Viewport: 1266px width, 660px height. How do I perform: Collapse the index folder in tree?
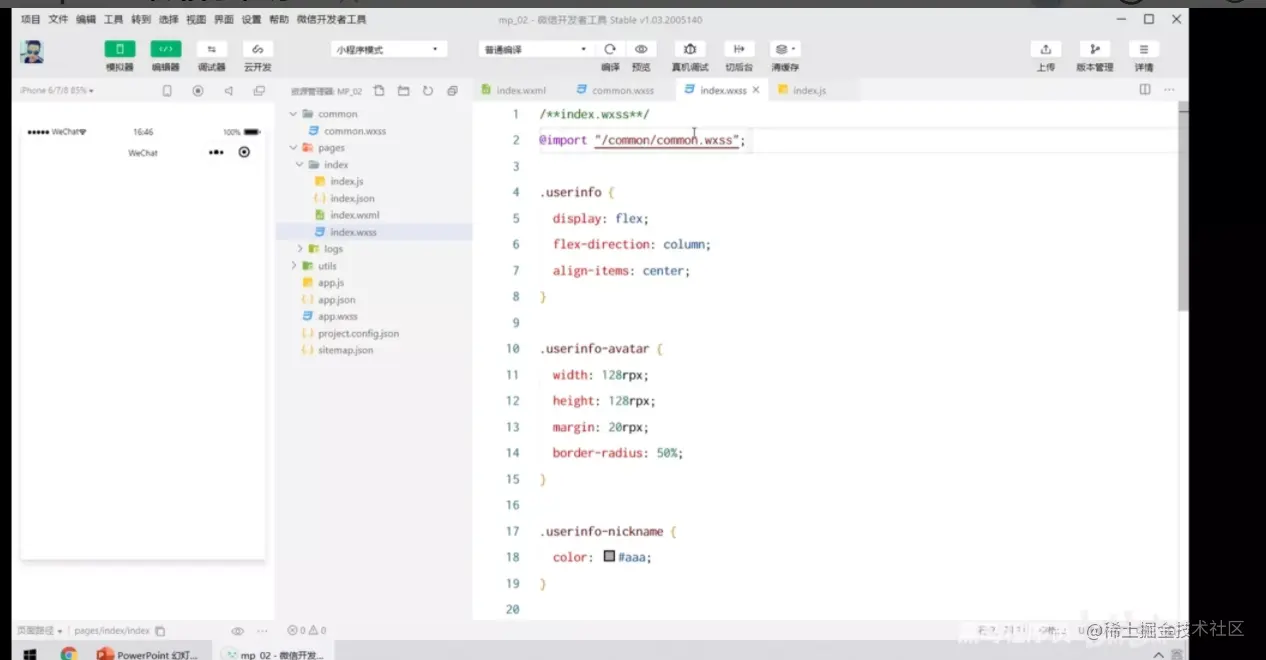tap(299, 165)
